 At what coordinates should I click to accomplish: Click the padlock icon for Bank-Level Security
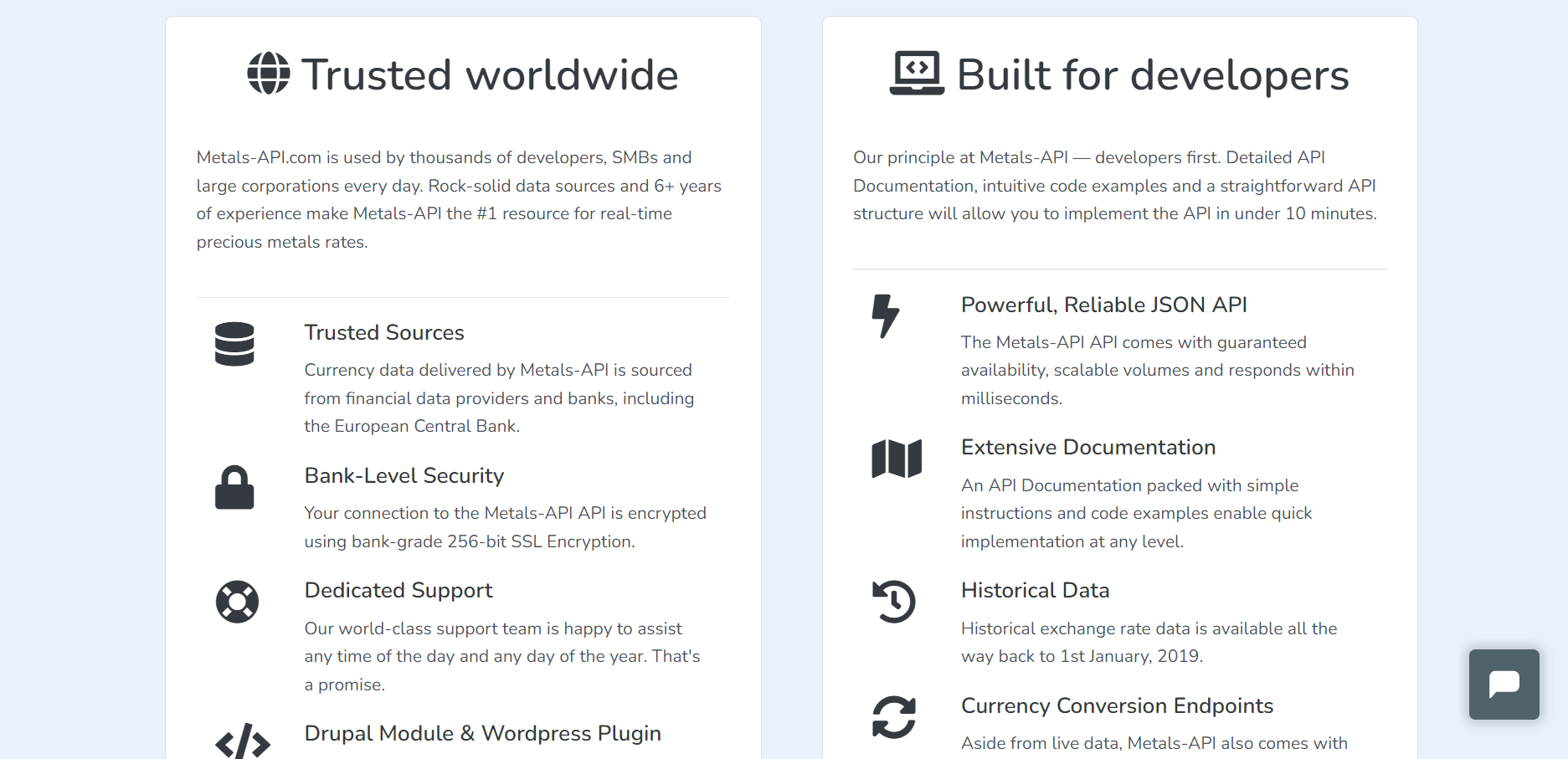tap(234, 487)
